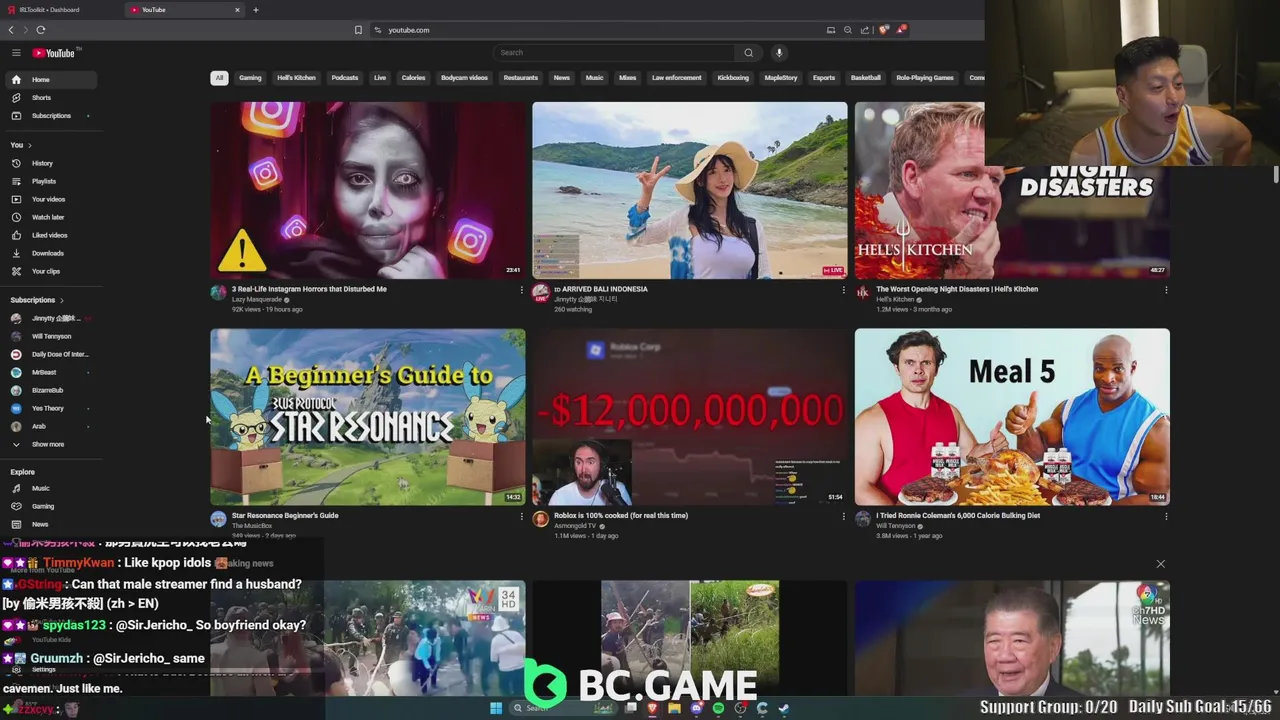Select the MapleStory filter chip
This screenshot has height=720, width=1280.
pyautogui.click(x=781, y=78)
